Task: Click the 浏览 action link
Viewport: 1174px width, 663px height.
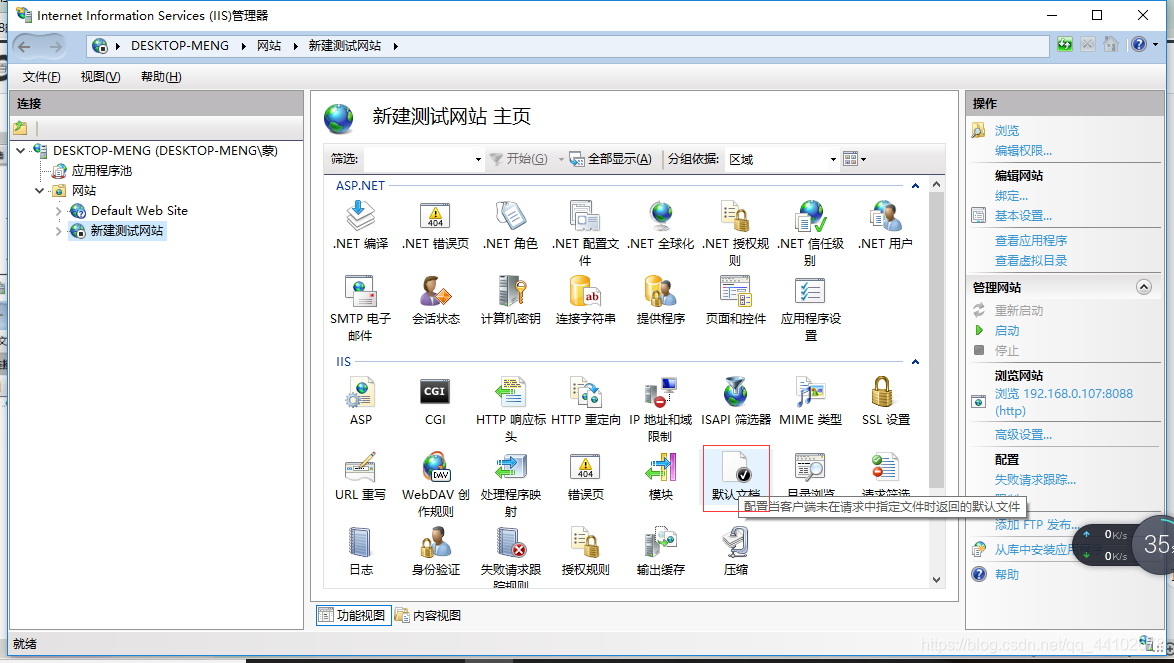Action: tap(1006, 130)
